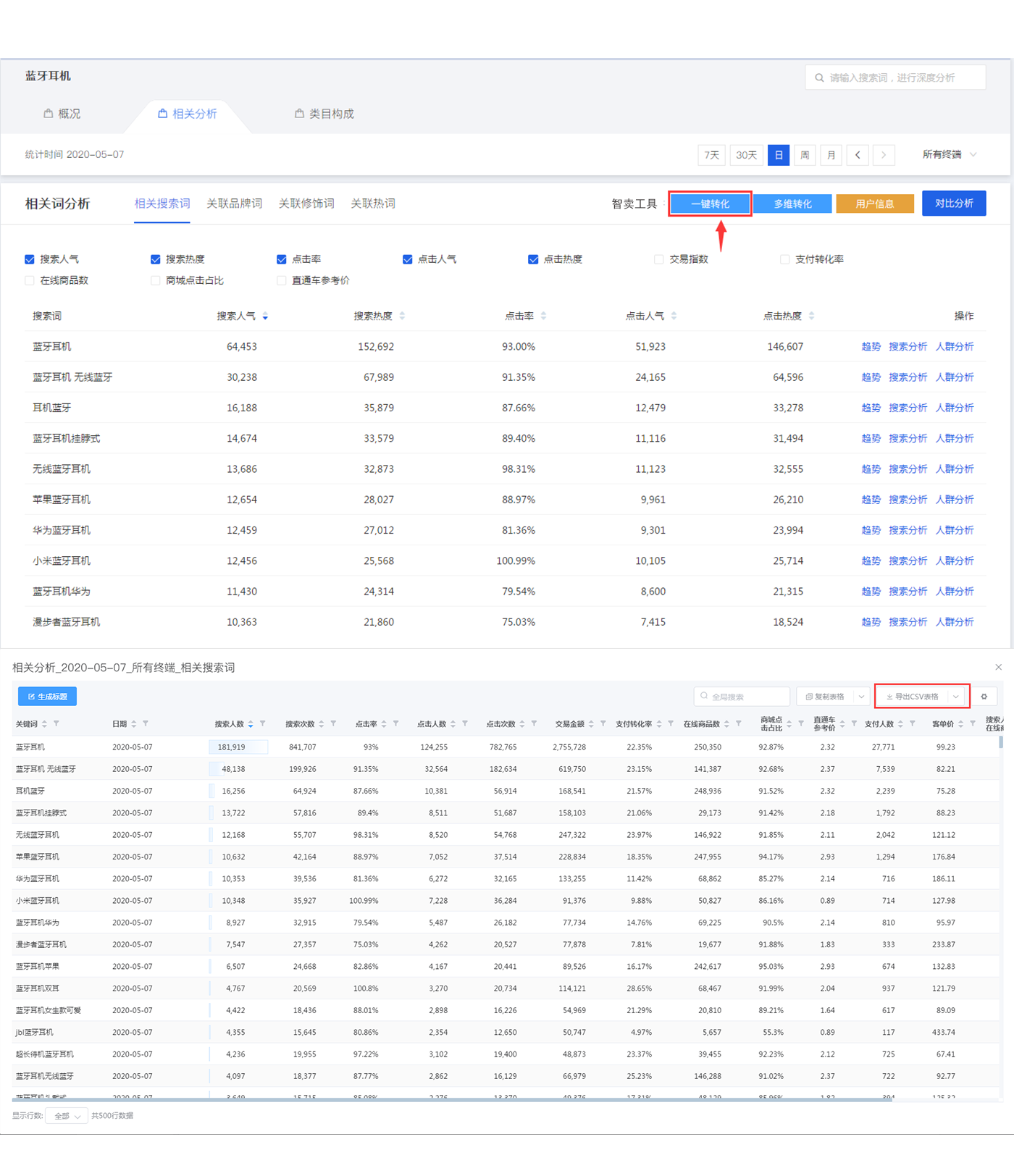Sort the 搜索热度 column in upper table
Image resolution: width=1014 pixels, height=1176 pixels.
(402, 316)
